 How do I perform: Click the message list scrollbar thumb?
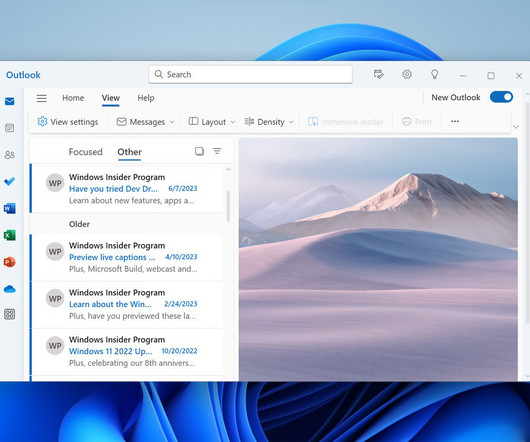click(x=228, y=206)
